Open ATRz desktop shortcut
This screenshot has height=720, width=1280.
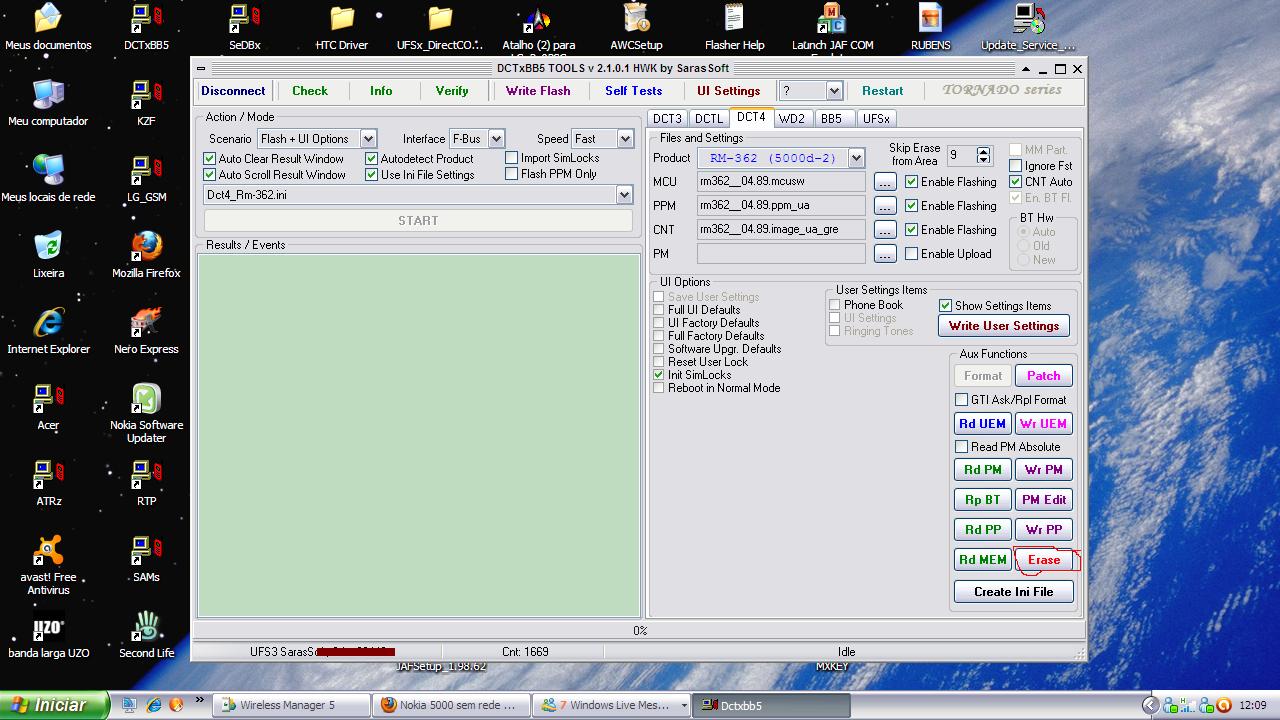48,483
